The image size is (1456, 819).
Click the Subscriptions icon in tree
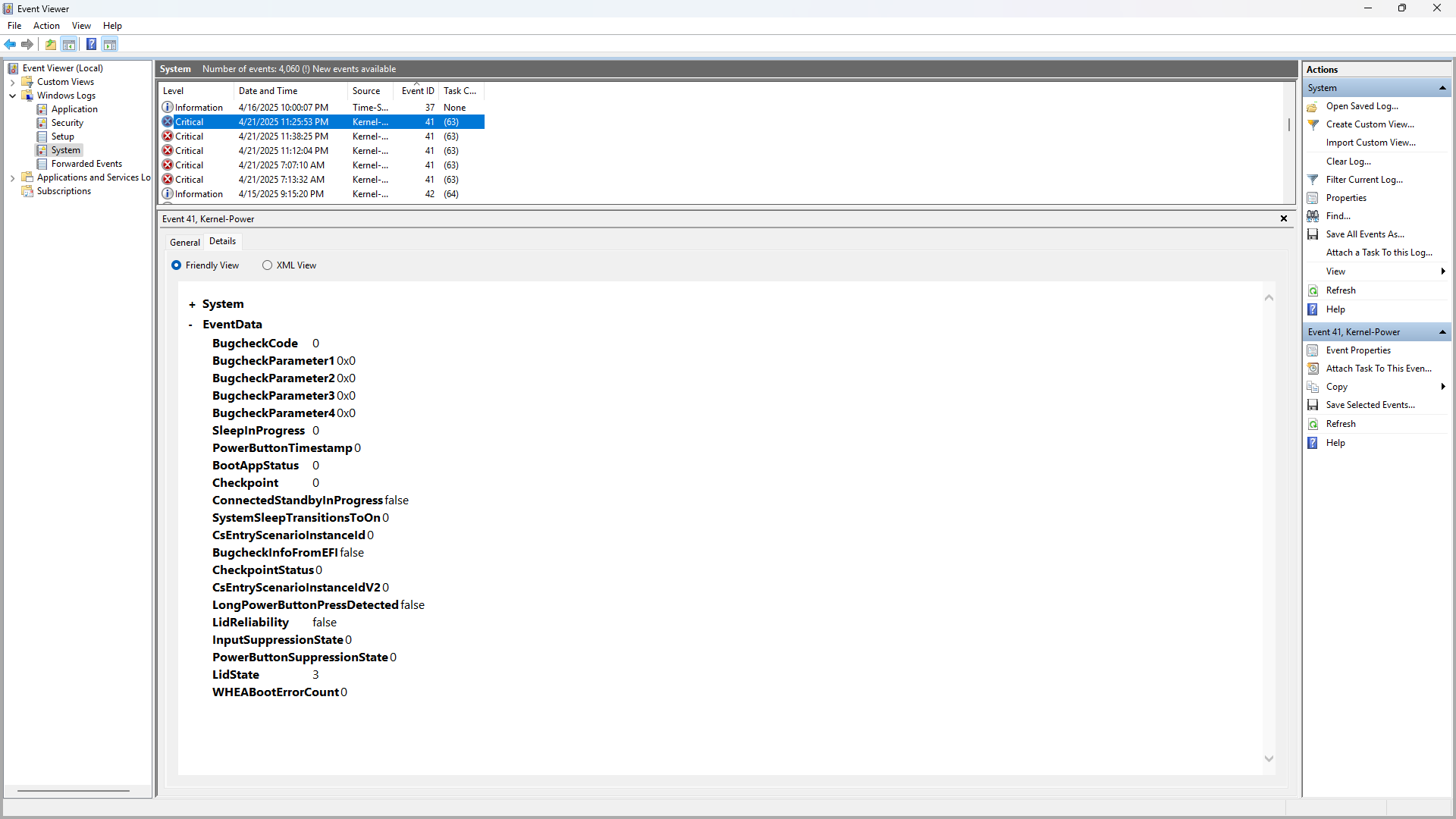coord(28,192)
